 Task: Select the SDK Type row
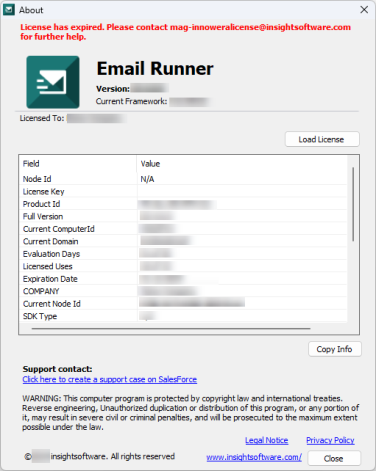183,316
